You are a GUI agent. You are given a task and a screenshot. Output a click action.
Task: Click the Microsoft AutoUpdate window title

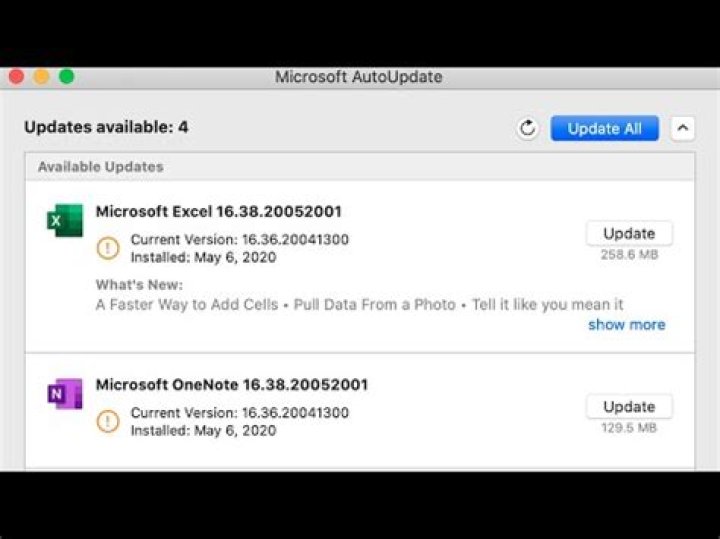coord(358,77)
